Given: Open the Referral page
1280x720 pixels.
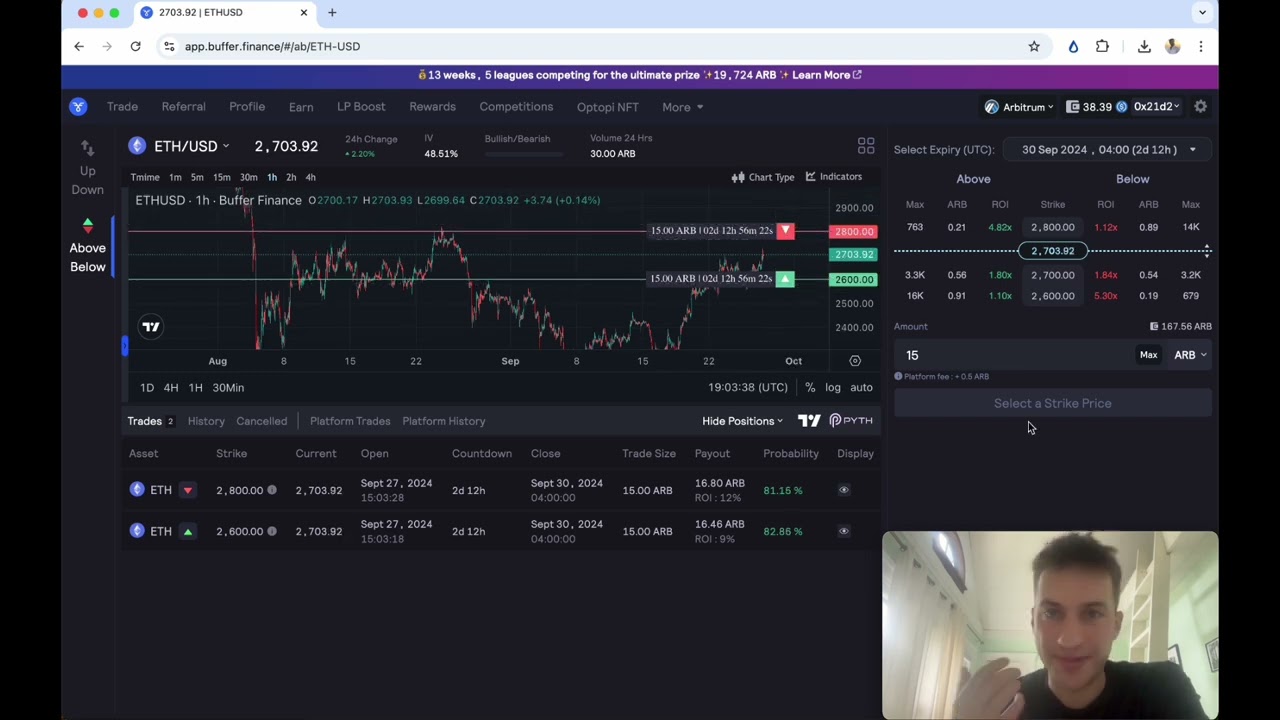Looking at the screenshot, I should [x=183, y=107].
